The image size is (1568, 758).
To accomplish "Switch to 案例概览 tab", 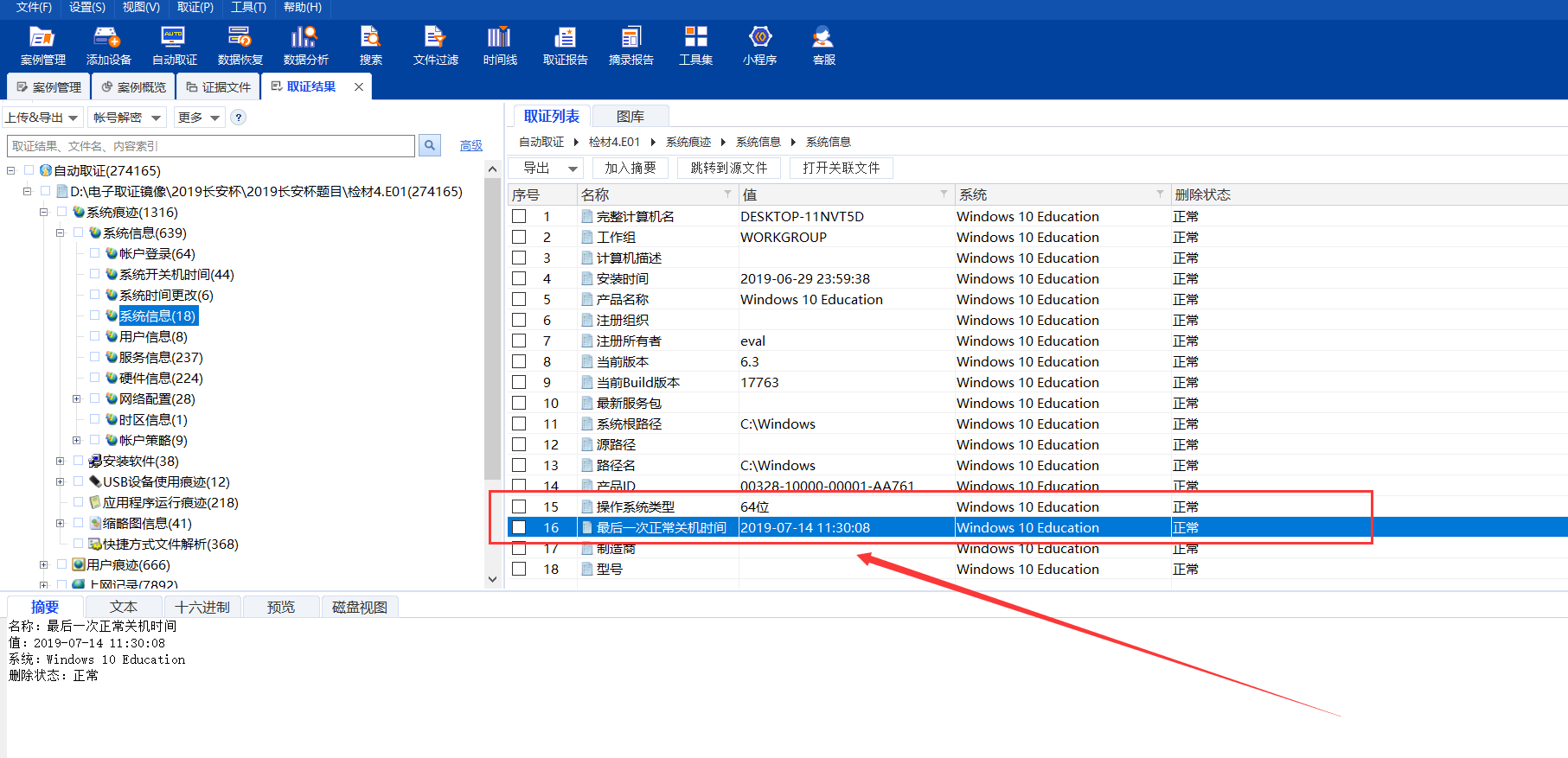I will click(x=133, y=87).
